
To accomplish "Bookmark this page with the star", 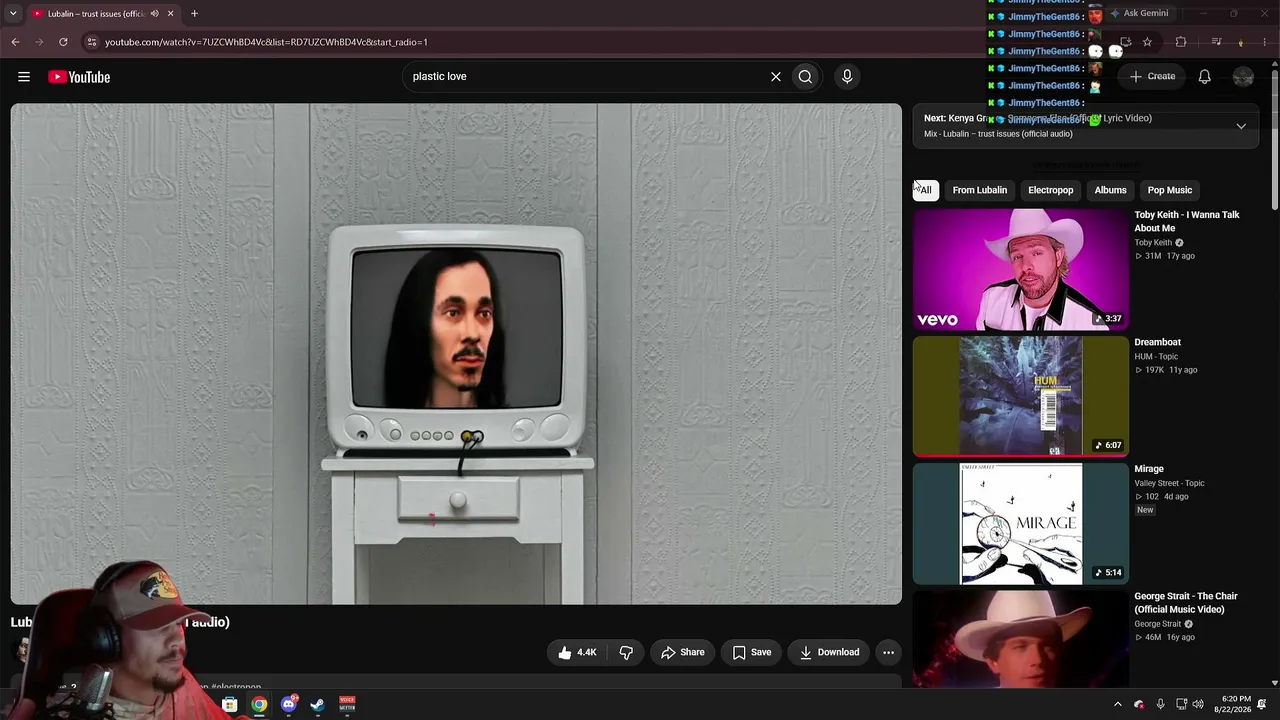I will click(1147, 42).
